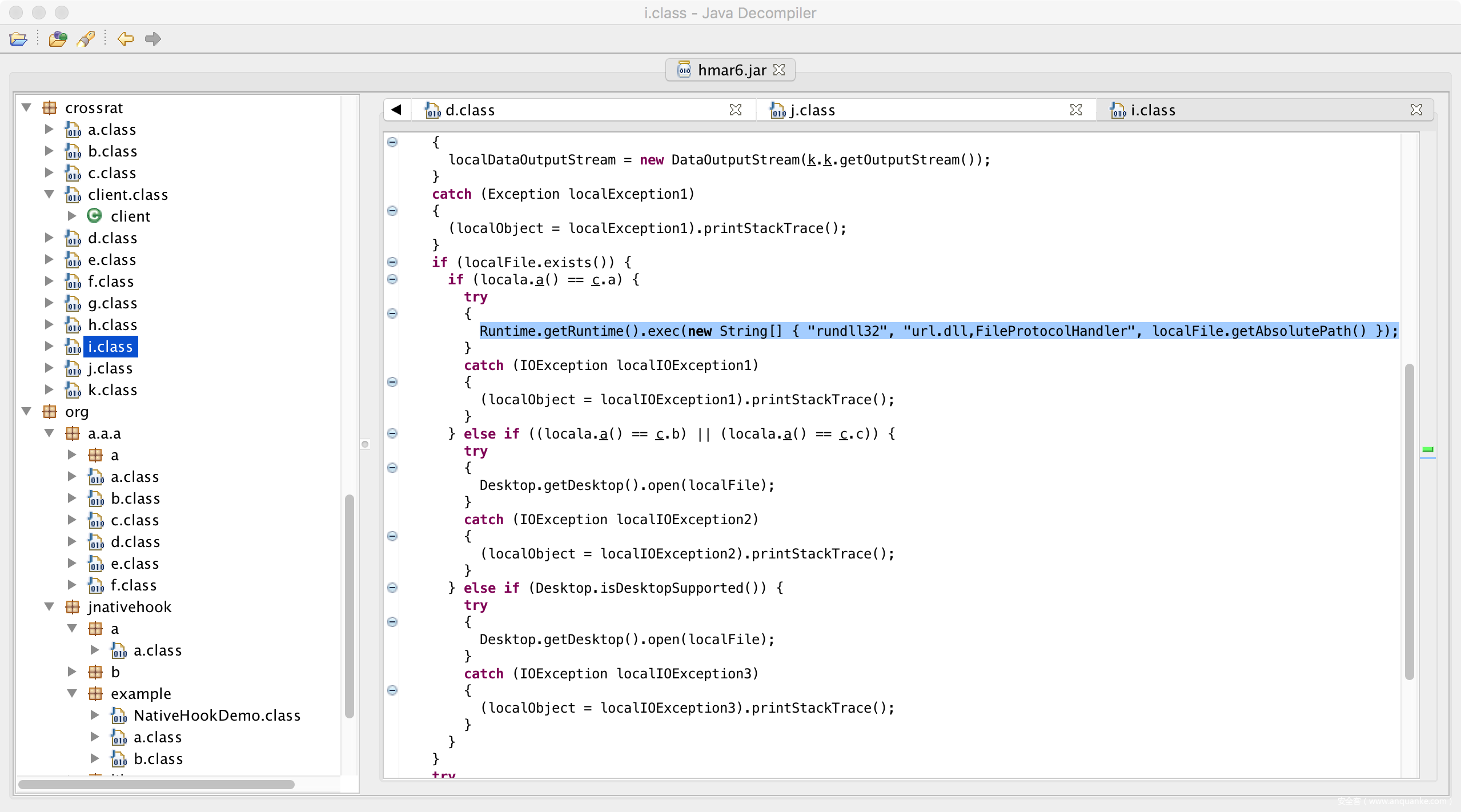This screenshot has height=812, width=1461.
Task: Collapse the localFile.exists if block
Action: [x=392, y=262]
